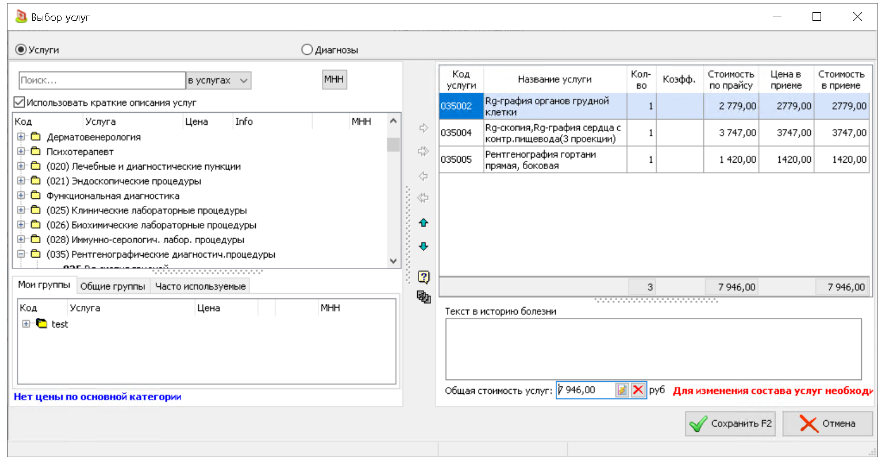Click the calculator icon next to total cost

[x=622, y=390]
